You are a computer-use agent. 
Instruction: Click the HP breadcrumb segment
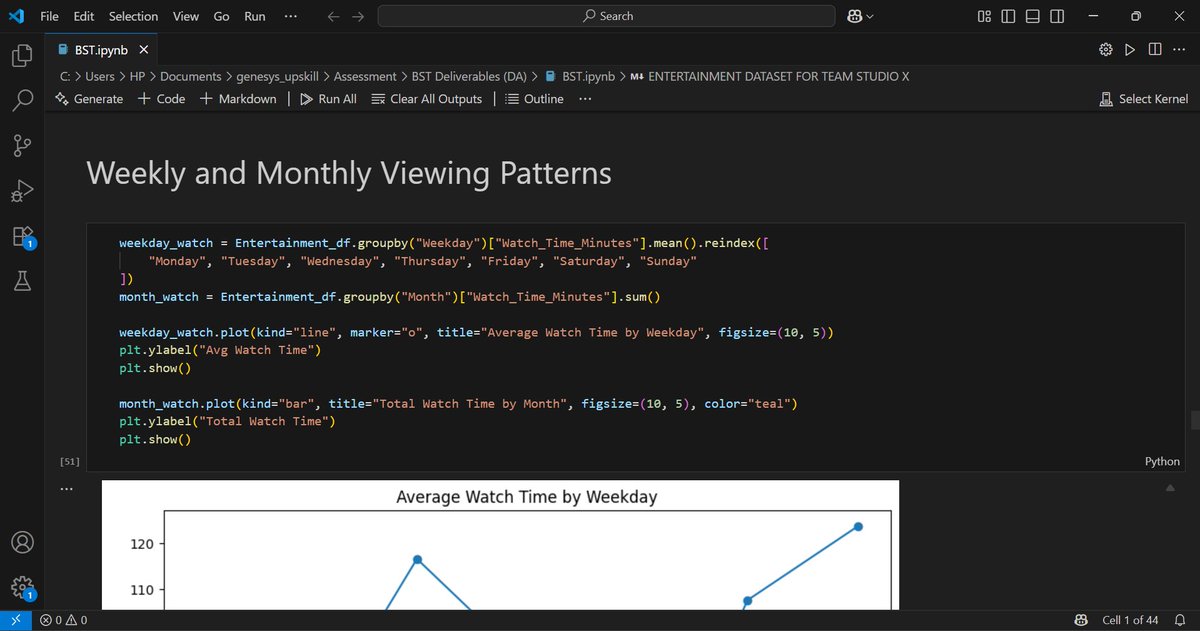click(x=138, y=76)
